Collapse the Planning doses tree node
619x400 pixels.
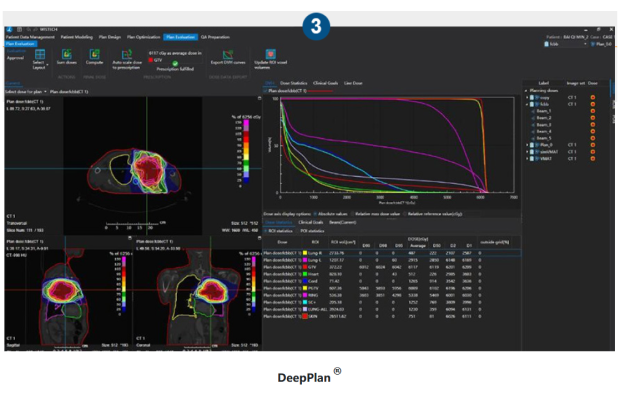click(526, 91)
